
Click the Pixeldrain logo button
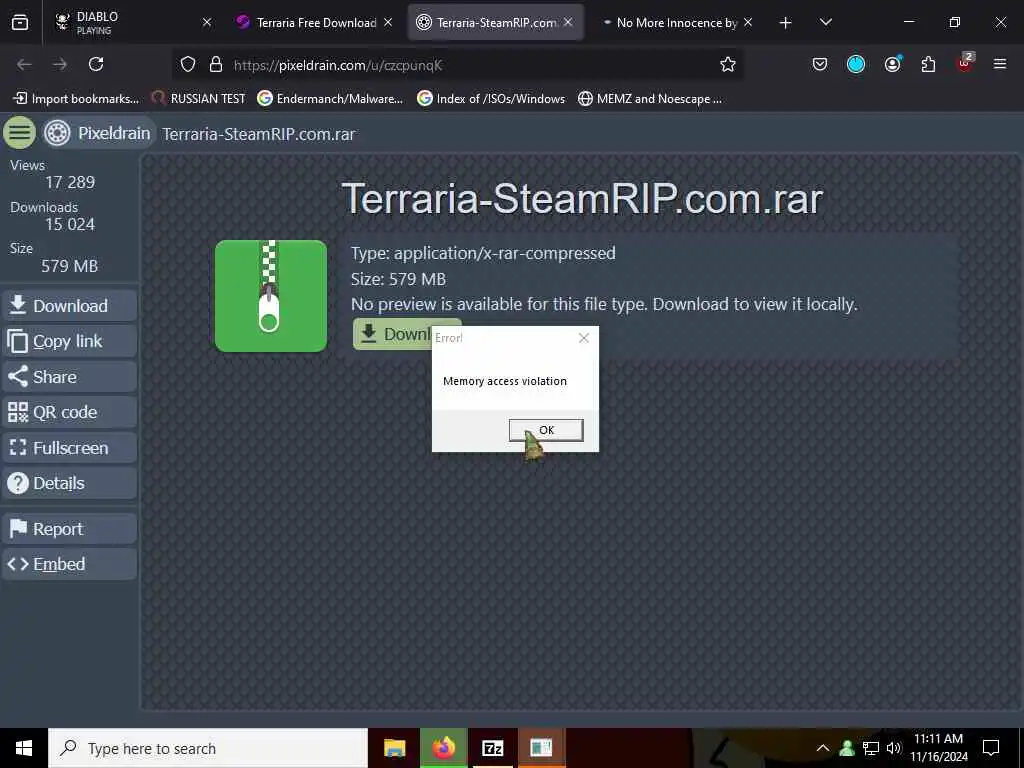point(99,133)
